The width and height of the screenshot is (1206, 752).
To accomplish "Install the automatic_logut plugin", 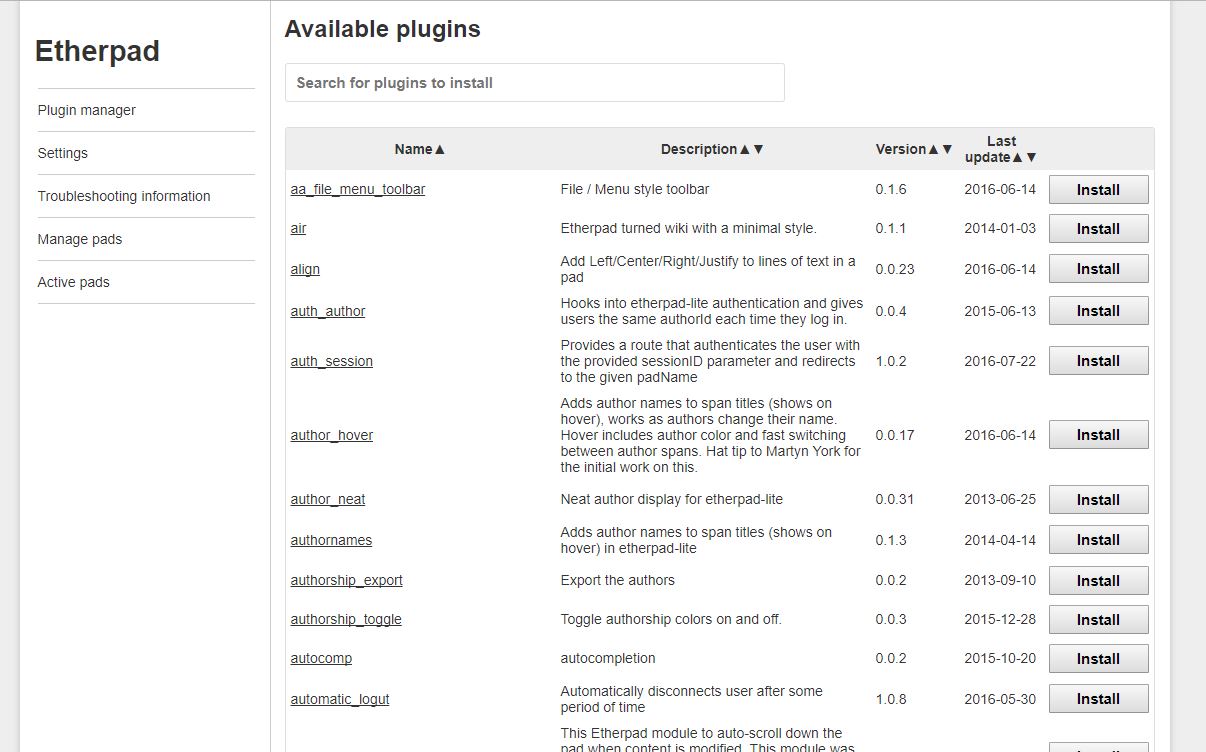I will pyautogui.click(x=1097, y=699).
